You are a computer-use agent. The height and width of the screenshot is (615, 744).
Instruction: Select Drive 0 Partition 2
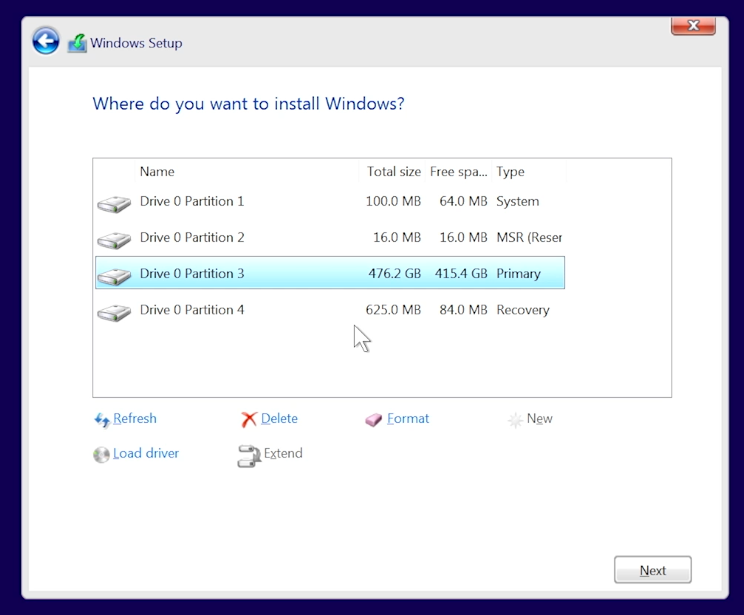point(330,237)
